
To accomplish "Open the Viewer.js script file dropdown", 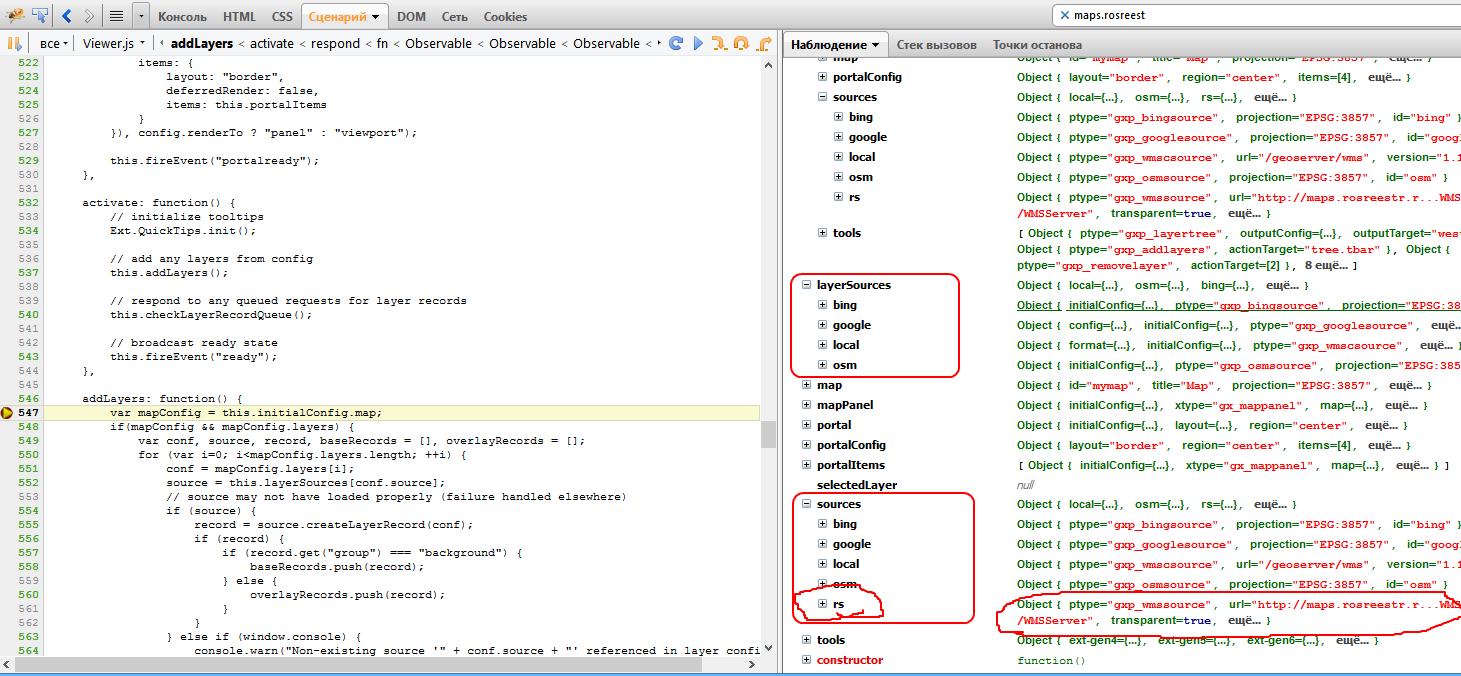I will click(x=115, y=44).
